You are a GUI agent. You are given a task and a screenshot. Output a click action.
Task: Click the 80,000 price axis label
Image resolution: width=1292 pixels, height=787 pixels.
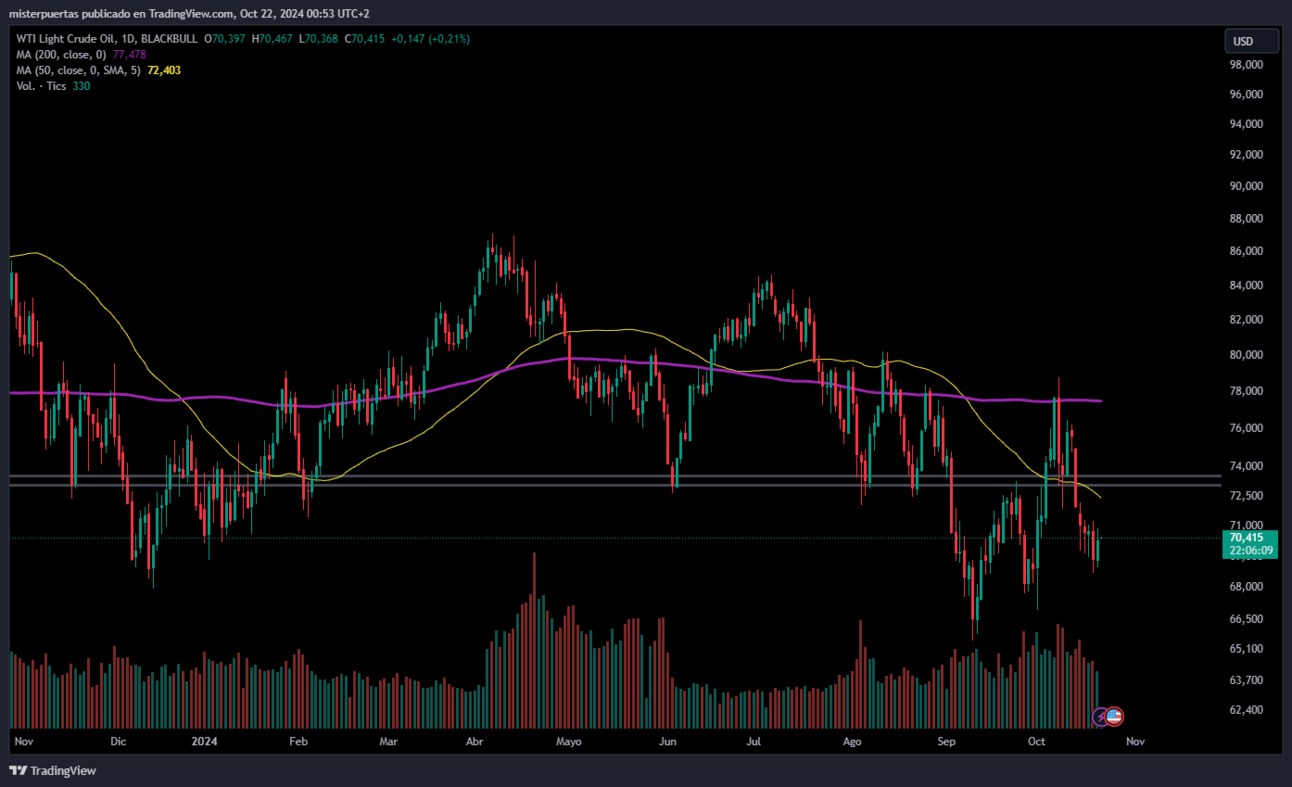pos(1247,355)
